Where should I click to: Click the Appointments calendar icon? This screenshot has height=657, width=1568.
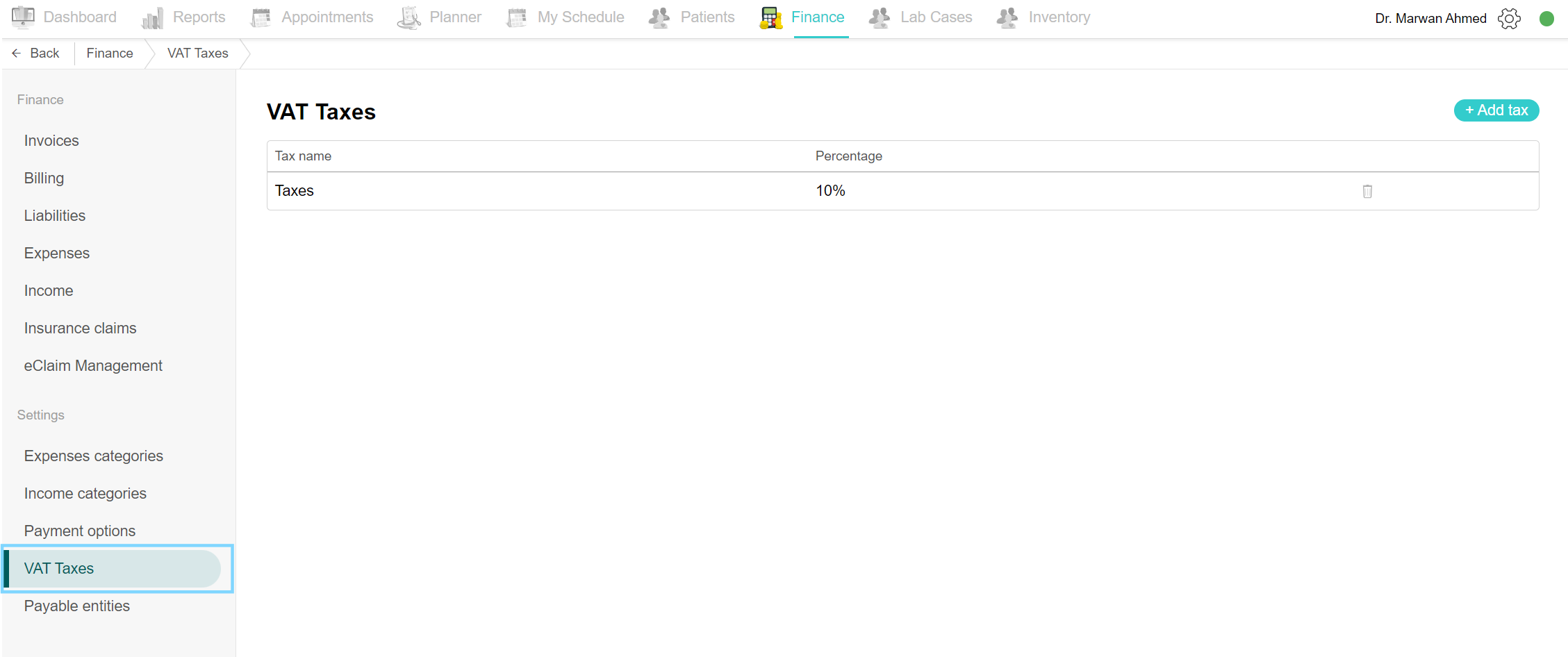point(261,17)
